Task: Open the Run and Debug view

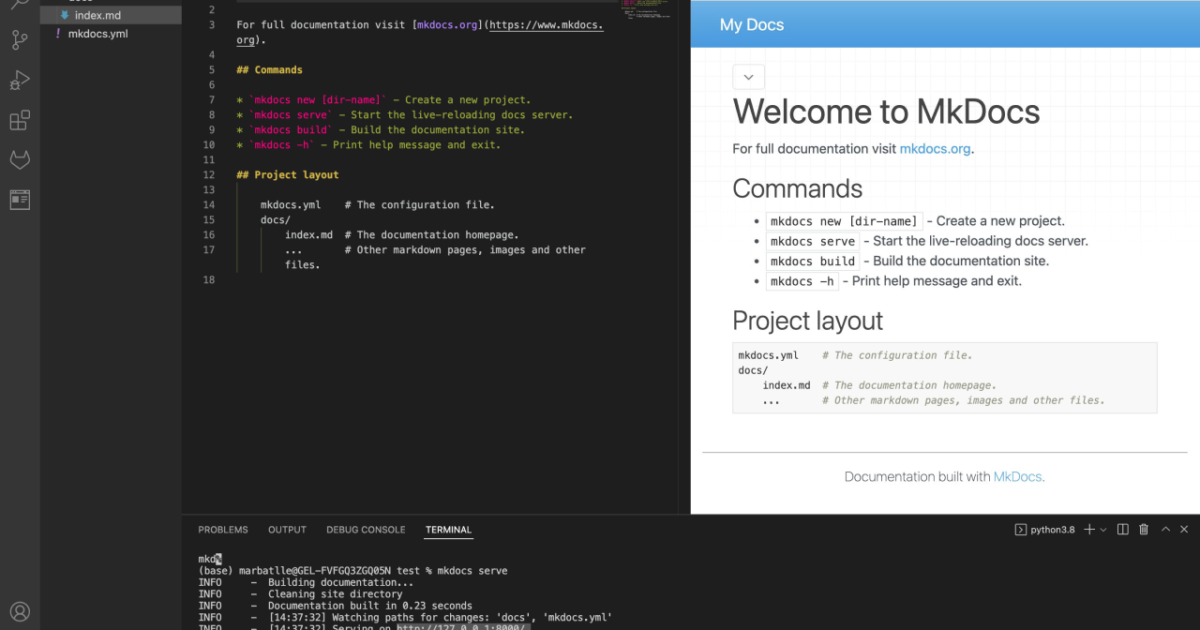Action: (20, 80)
